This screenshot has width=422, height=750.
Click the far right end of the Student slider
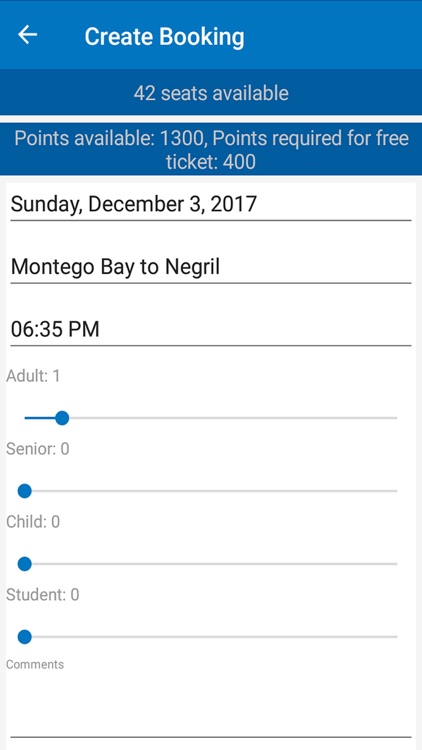pyautogui.click(x=396, y=637)
